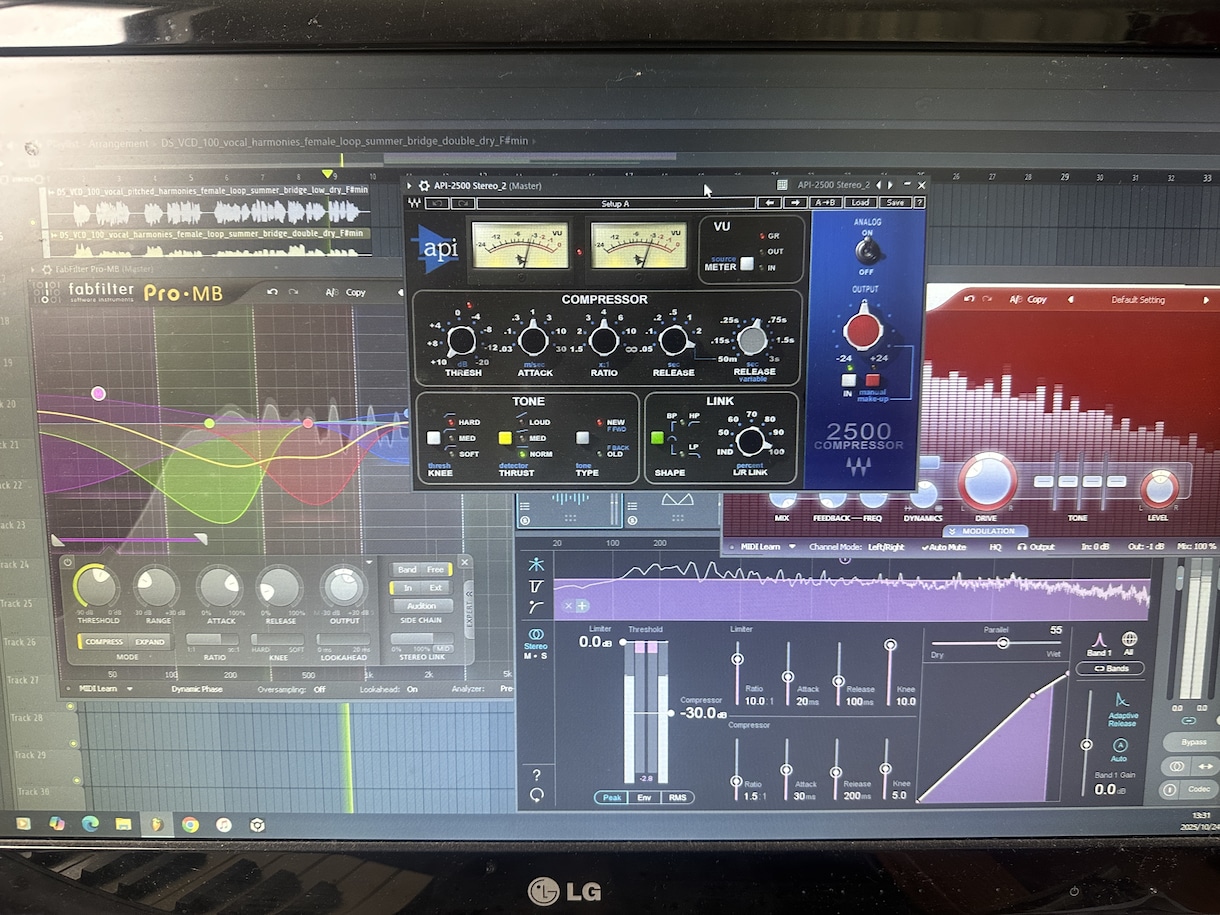Open help question mark in API-2500
The image size is (1220, 915).
(x=919, y=203)
